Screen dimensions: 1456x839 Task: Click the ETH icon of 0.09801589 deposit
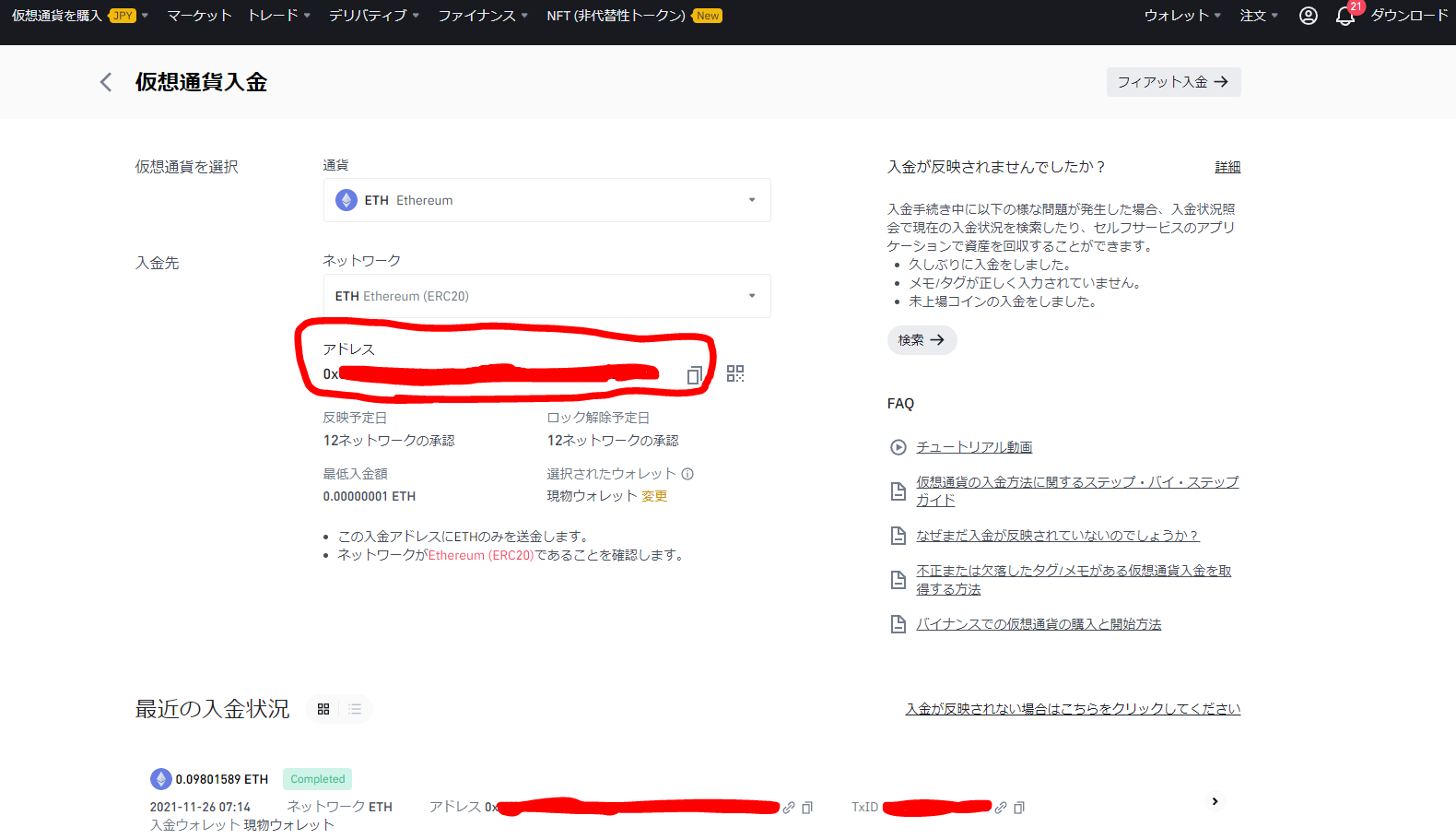point(161,779)
